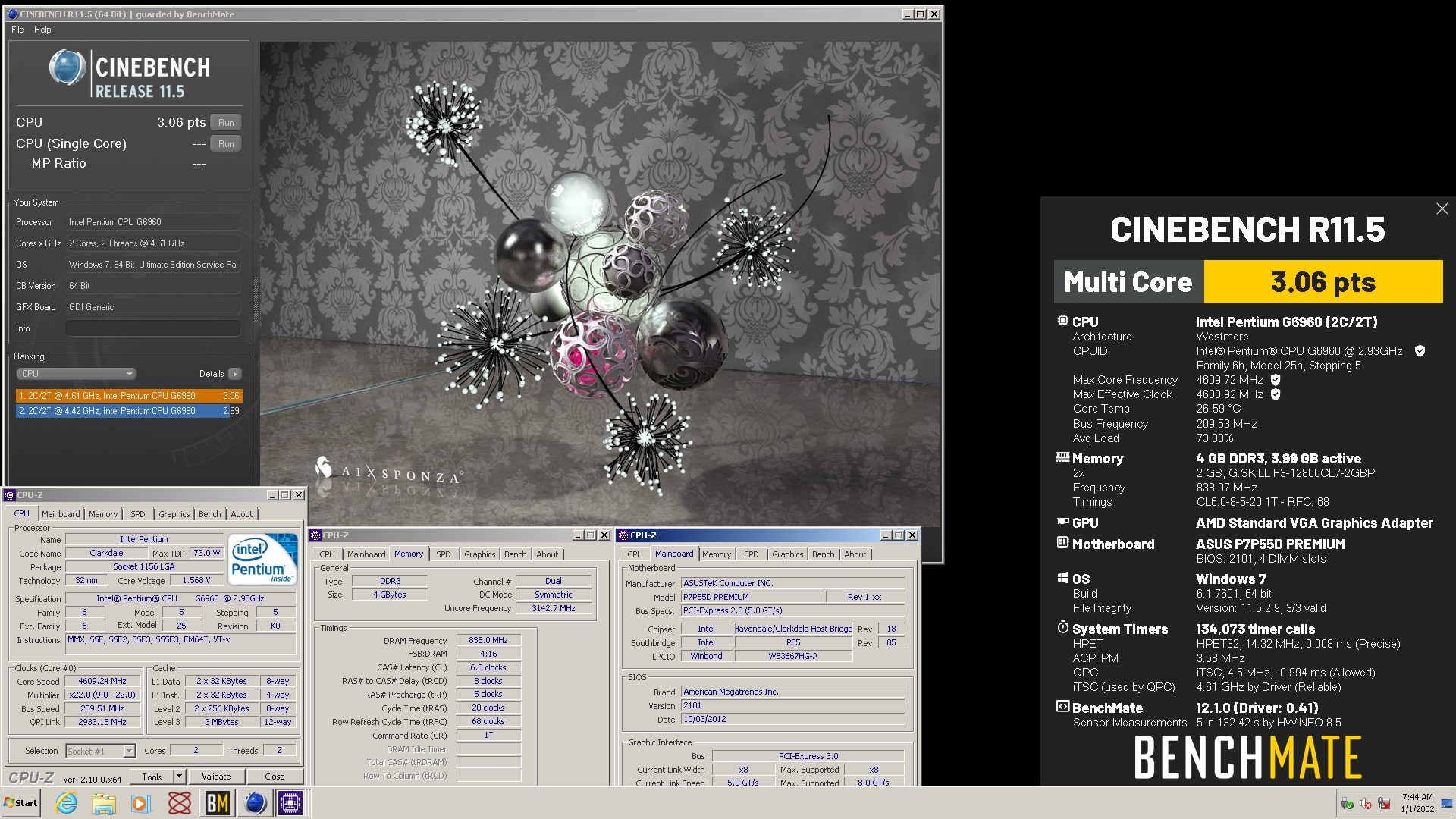Click the Tools button in CPU-Z
The image size is (1456, 819).
tap(152, 777)
